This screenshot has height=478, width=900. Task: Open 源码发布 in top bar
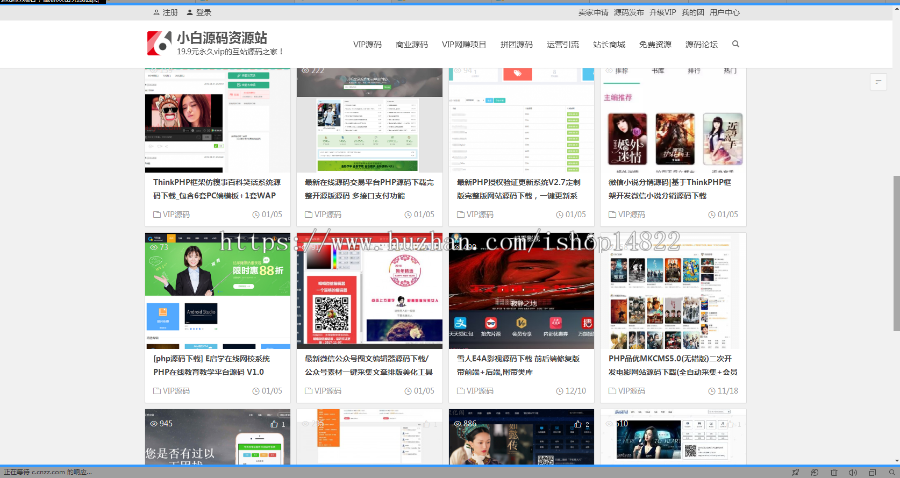pyautogui.click(x=629, y=12)
